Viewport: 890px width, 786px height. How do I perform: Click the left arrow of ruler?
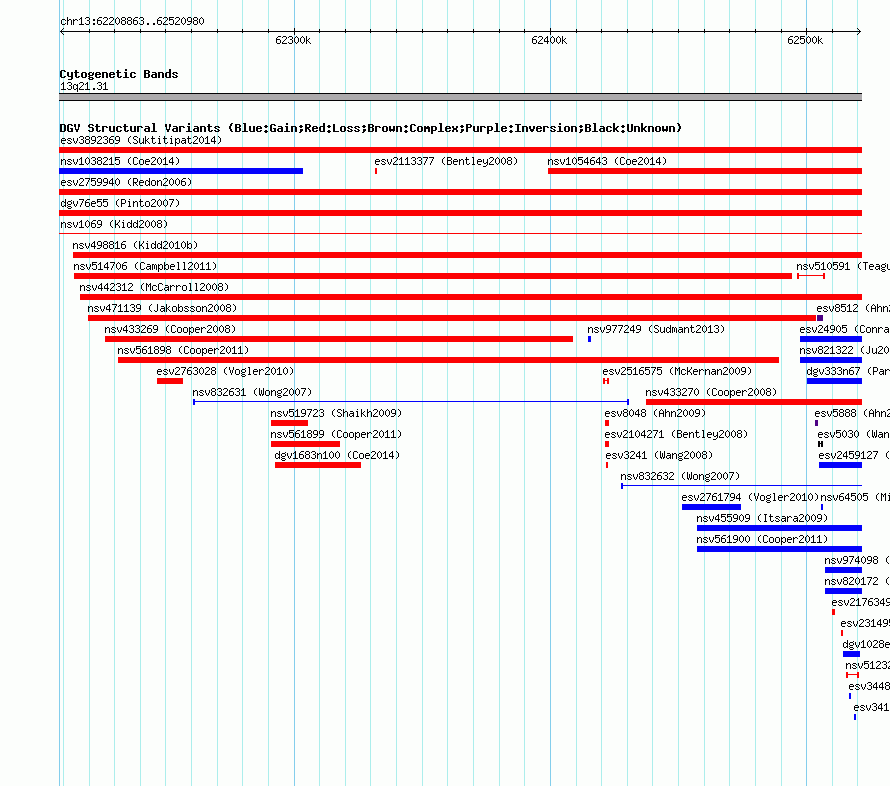click(x=62, y=32)
